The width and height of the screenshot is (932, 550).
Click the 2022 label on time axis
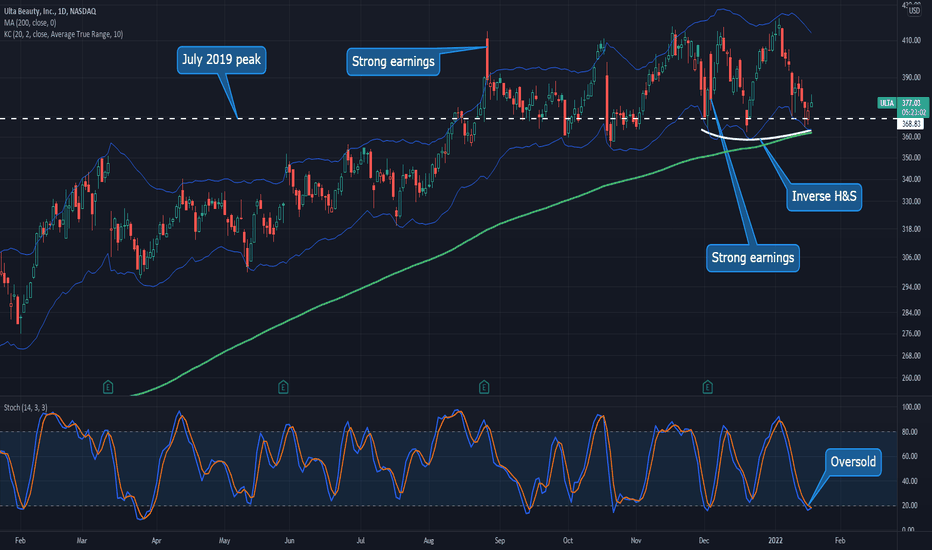(775, 540)
